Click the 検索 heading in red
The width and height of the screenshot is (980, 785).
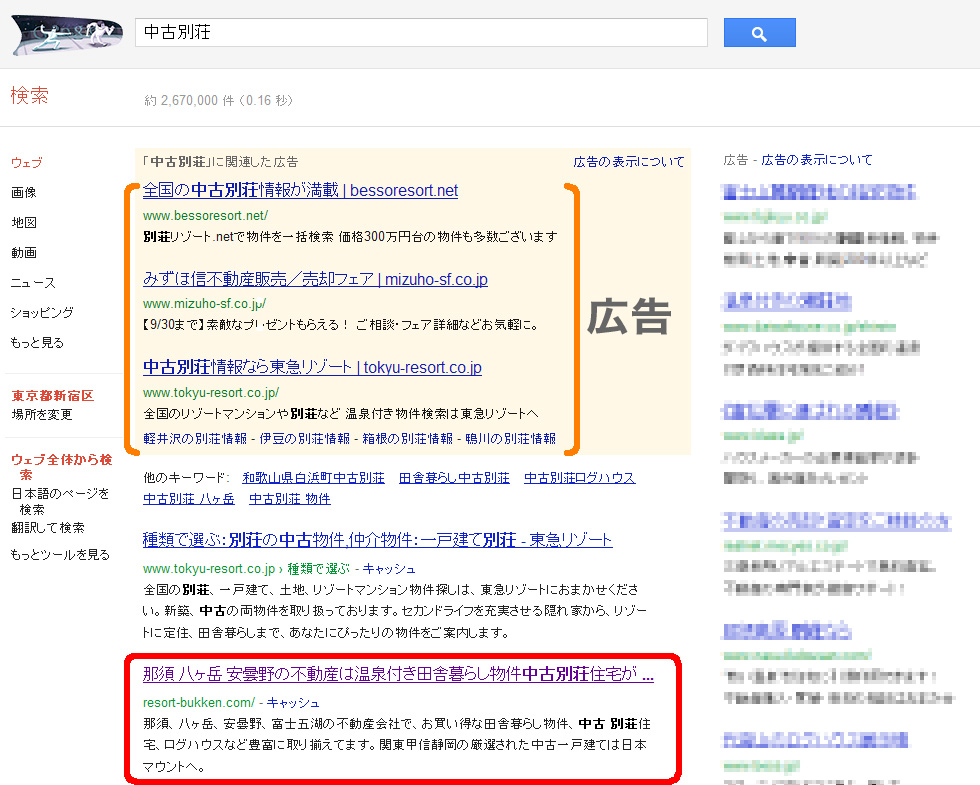tap(29, 96)
